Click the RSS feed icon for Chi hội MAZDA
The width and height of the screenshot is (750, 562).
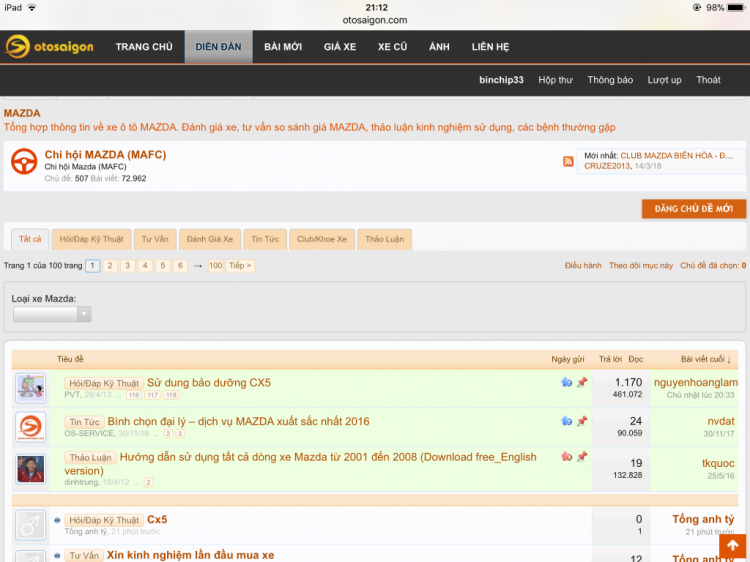click(568, 161)
